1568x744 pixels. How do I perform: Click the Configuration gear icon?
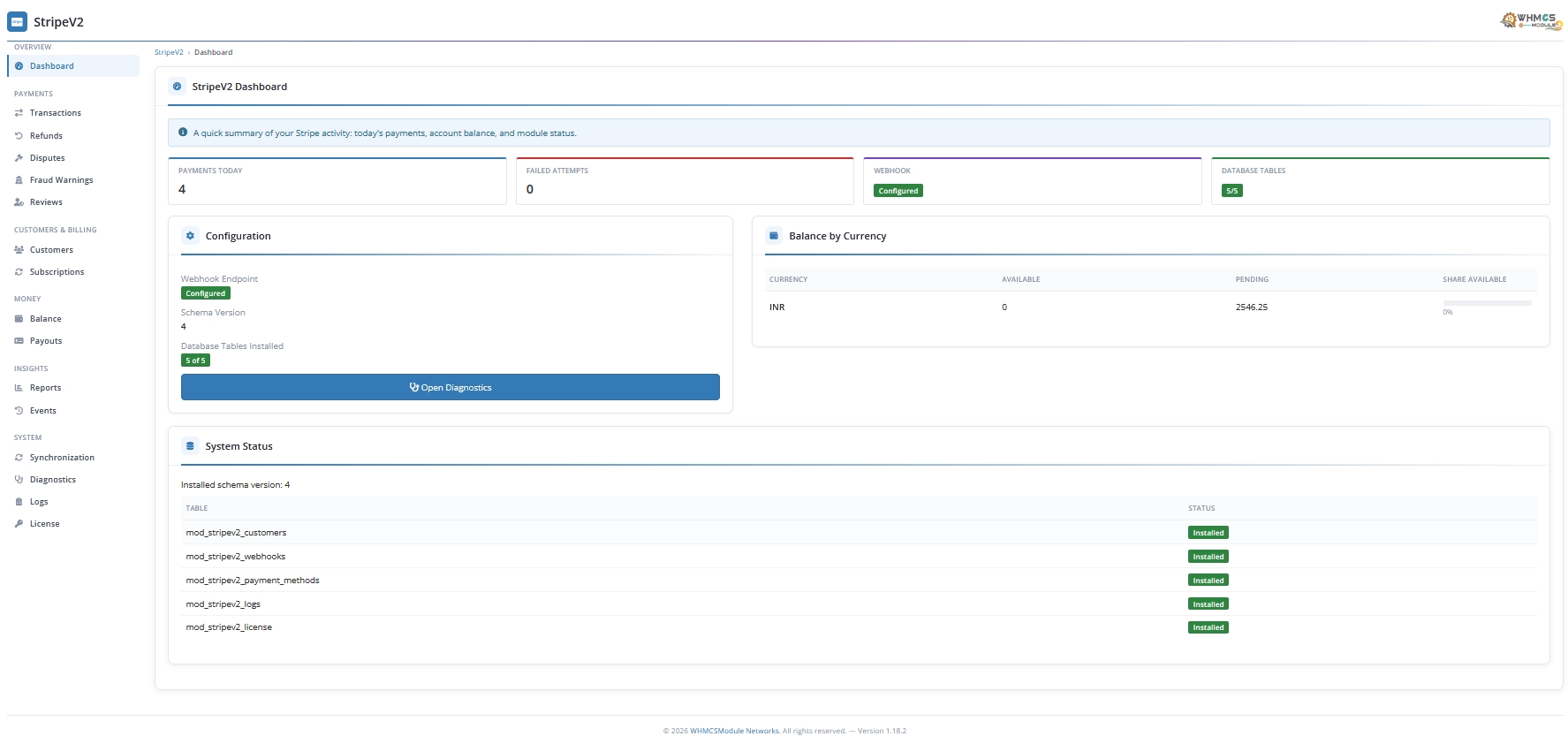tap(190, 236)
